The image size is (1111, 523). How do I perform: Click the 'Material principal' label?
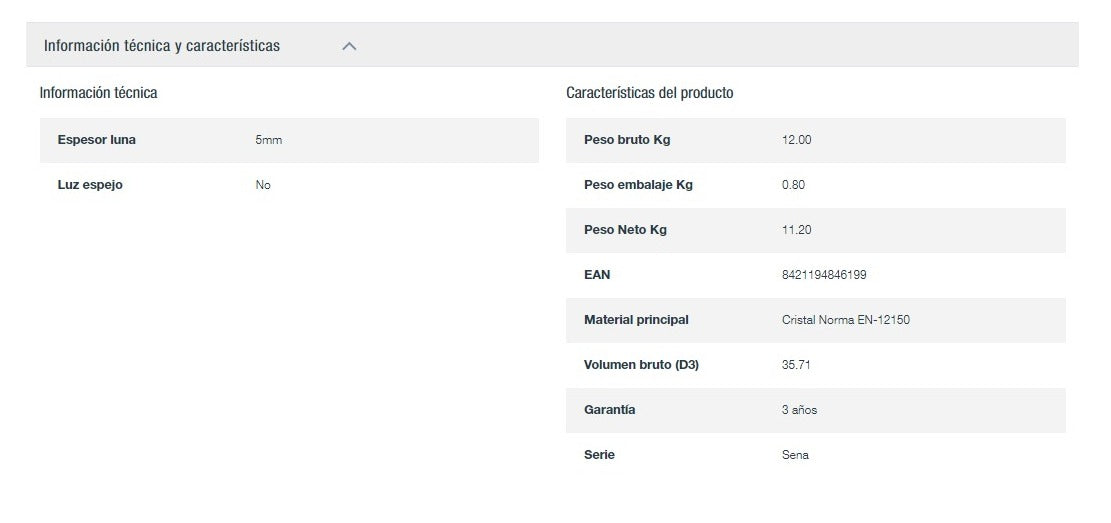pyautogui.click(x=636, y=320)
